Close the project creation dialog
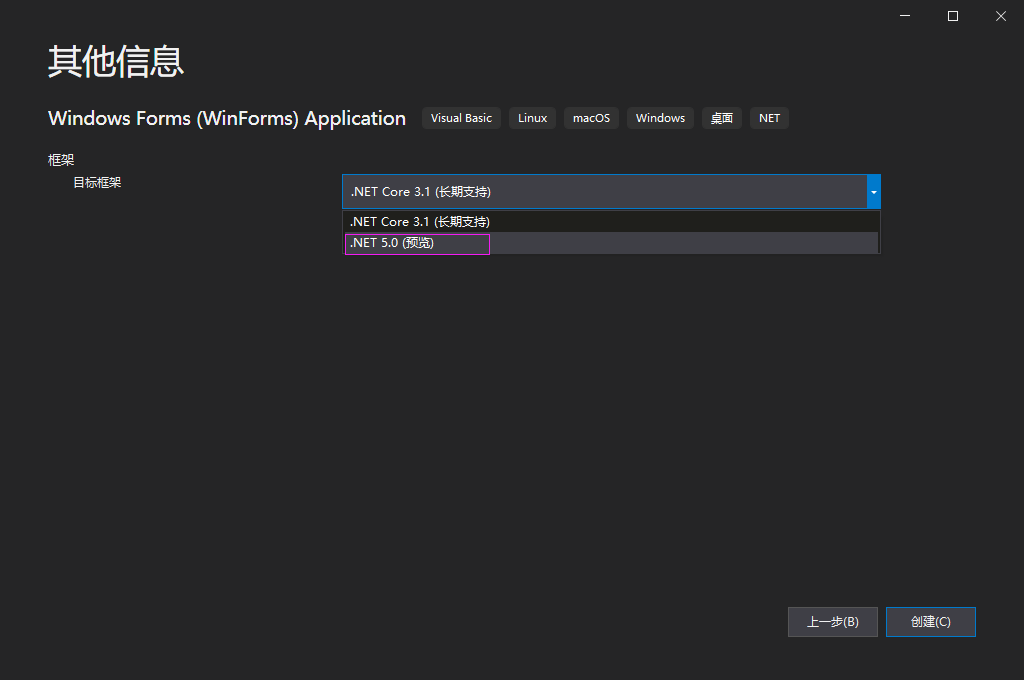The height and width of the screenshot is (680, 1024). tap(1000, 16)
